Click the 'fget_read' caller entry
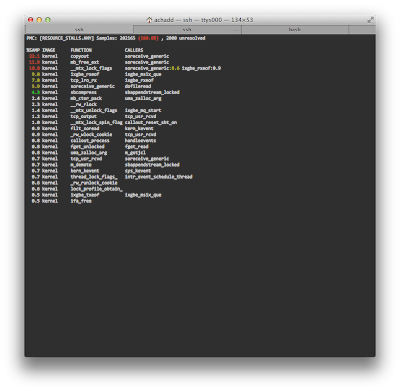Screen dimensions: 400x391 coord(137,146)
